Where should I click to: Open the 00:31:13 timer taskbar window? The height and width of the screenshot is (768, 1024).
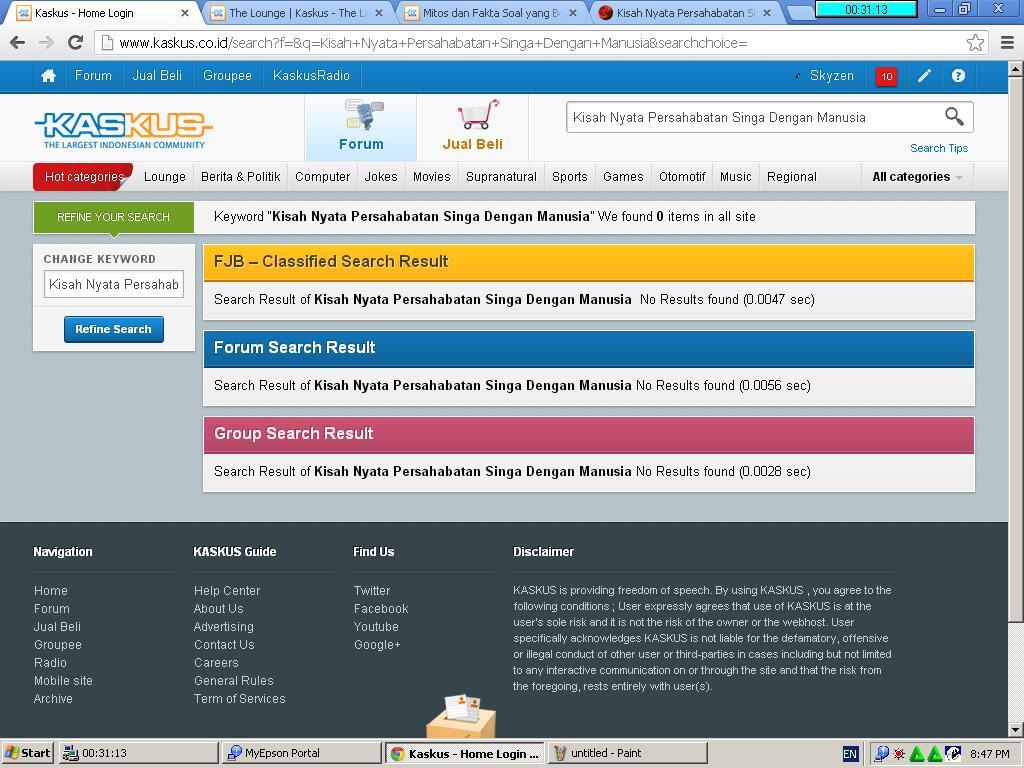tap(138, 753)
